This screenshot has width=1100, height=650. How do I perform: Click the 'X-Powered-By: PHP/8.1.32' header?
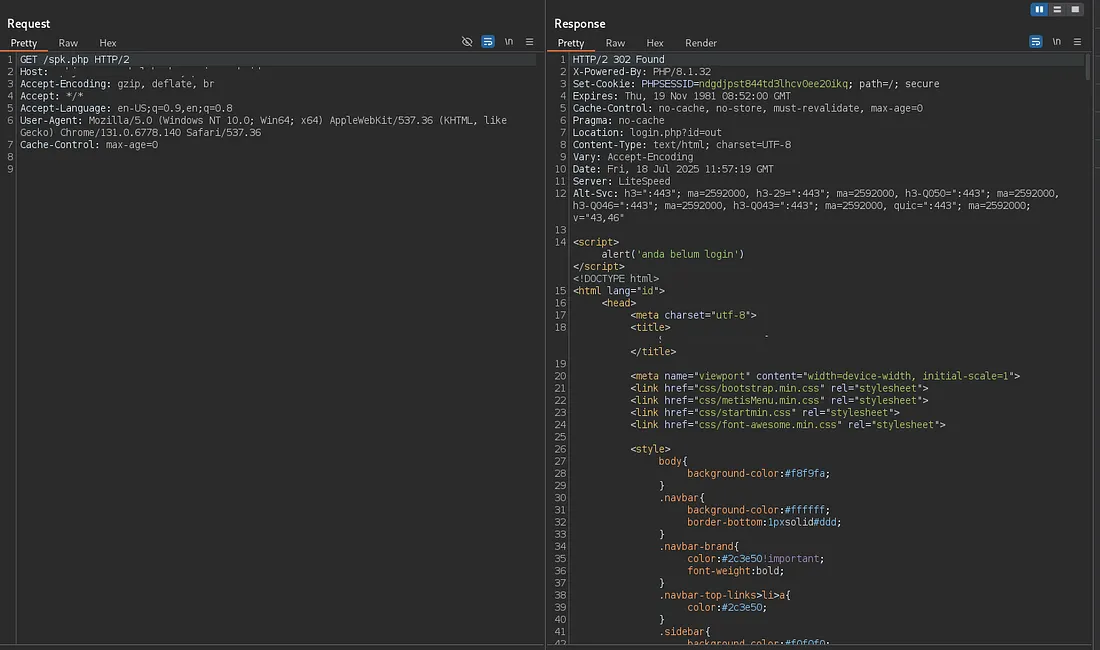pos(642,72)
